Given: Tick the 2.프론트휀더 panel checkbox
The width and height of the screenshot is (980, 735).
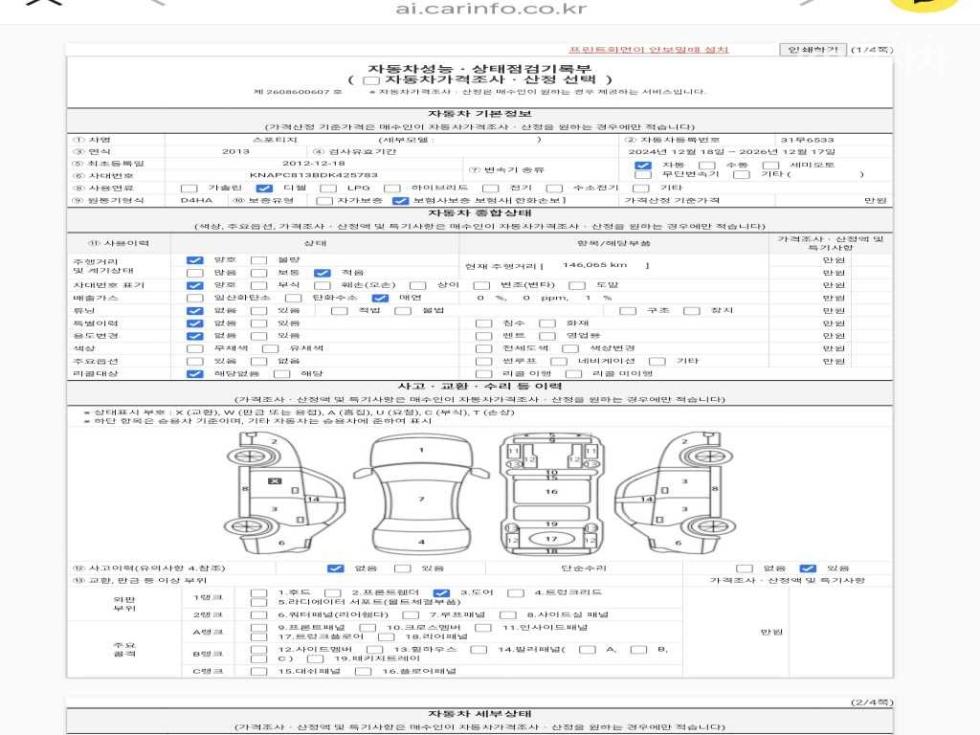Looking at the screenshot, I should [332, 592].
